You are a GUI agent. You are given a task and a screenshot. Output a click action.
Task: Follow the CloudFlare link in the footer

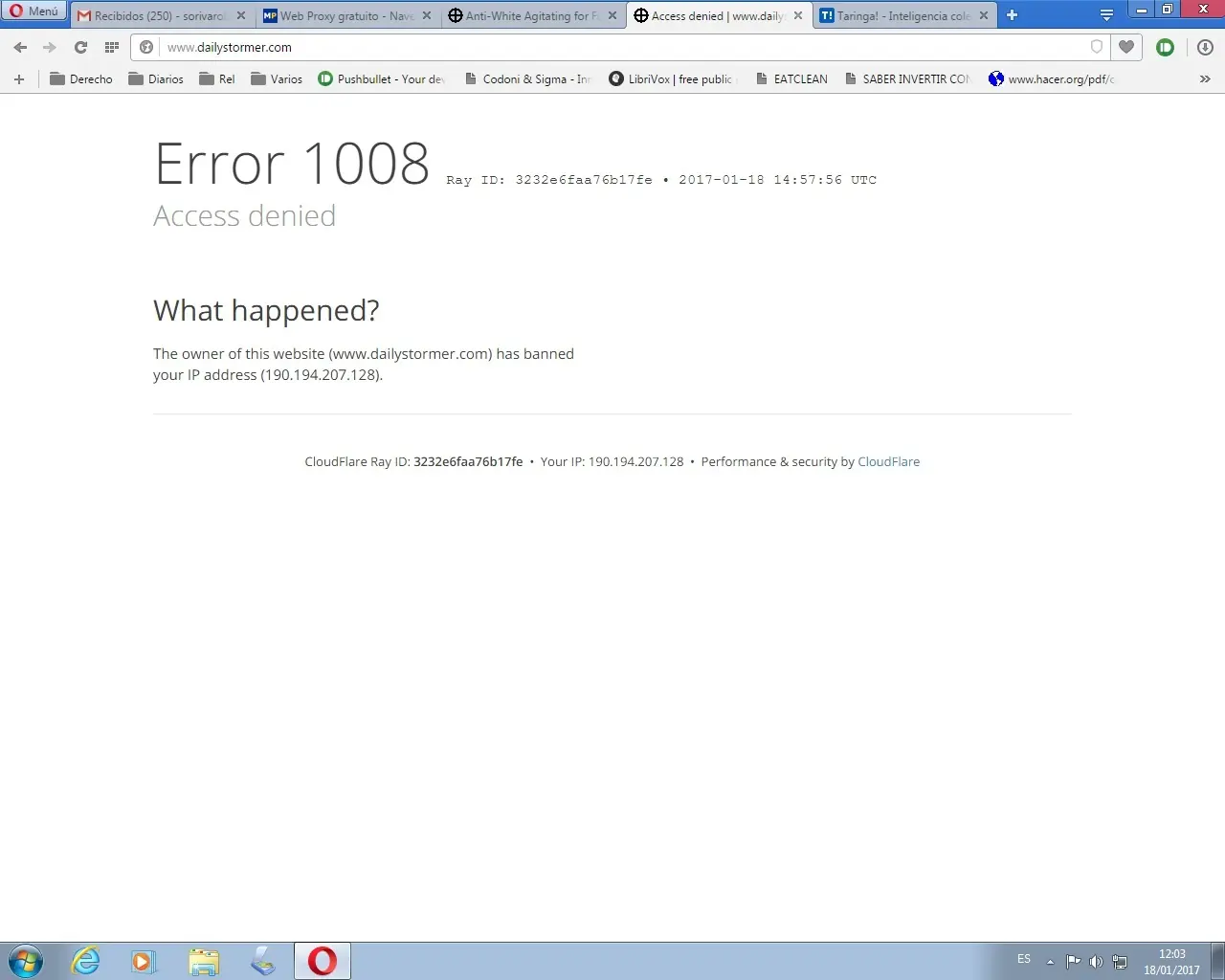pos(888,461)
